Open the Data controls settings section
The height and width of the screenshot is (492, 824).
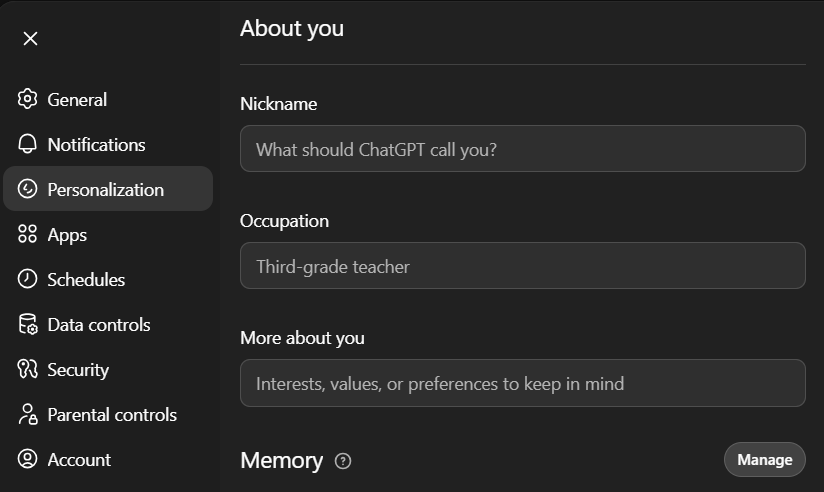click(x=98, y=324)
